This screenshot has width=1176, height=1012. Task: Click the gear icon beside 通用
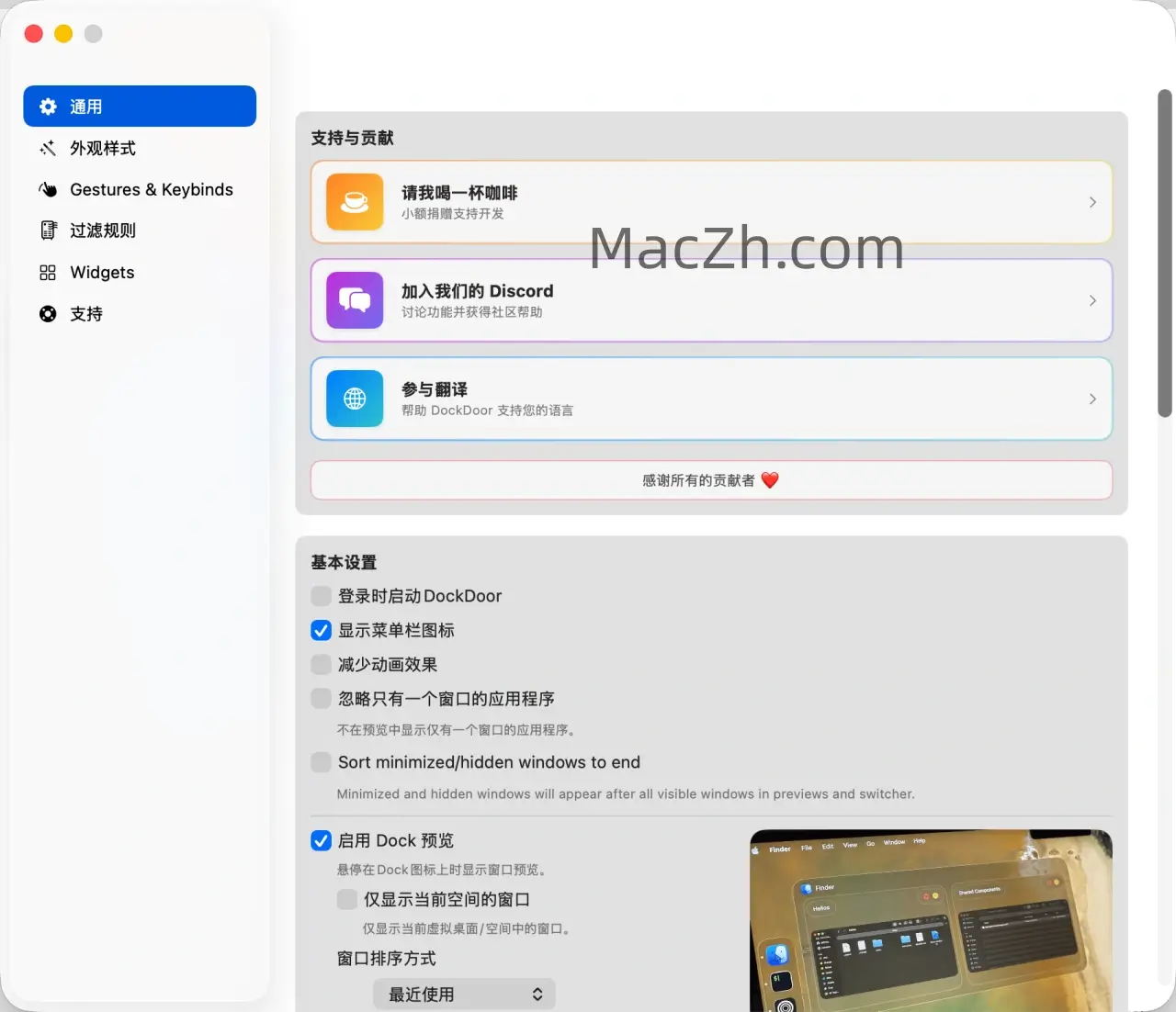coord(48,107)
